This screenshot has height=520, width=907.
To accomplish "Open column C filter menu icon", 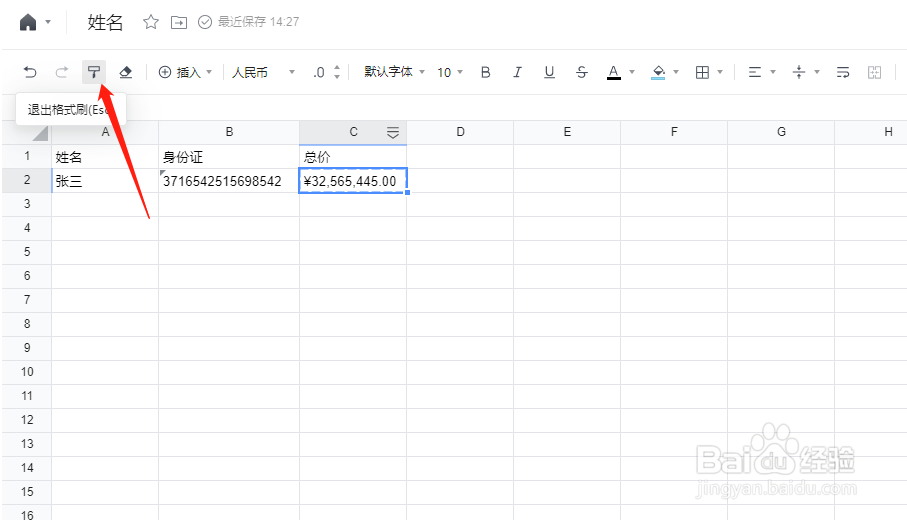I will [x=393, y=132].
